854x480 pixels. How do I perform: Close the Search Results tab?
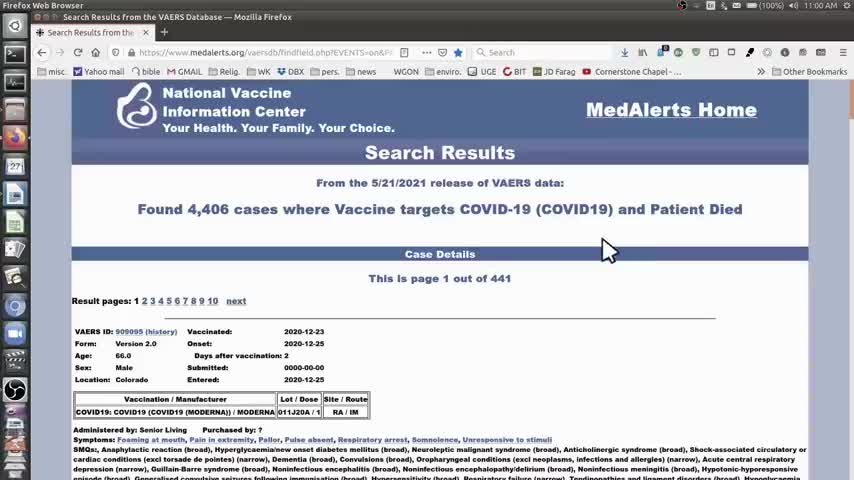point(146,33)
